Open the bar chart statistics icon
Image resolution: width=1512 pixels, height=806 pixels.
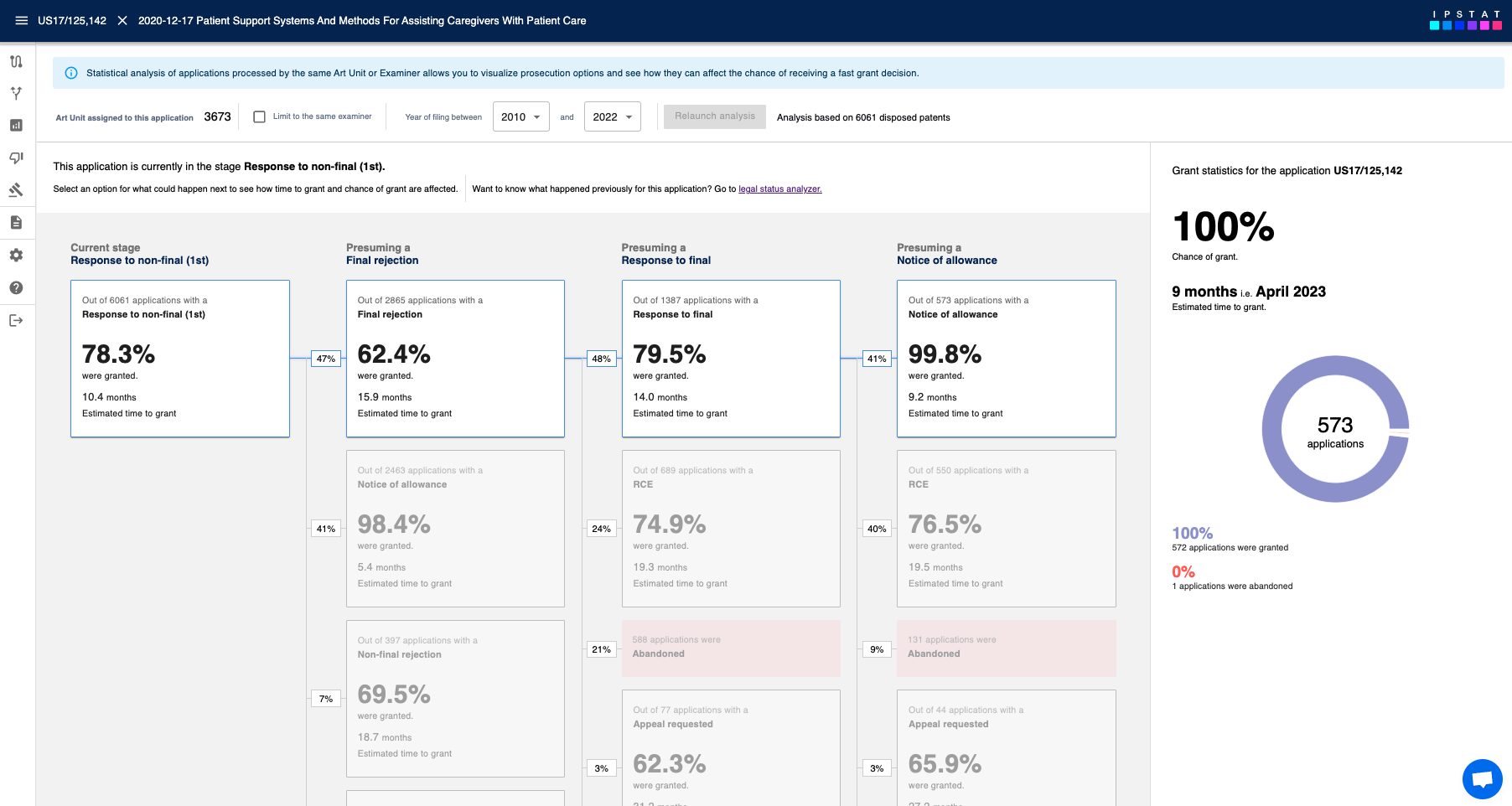tap(16, 126)
